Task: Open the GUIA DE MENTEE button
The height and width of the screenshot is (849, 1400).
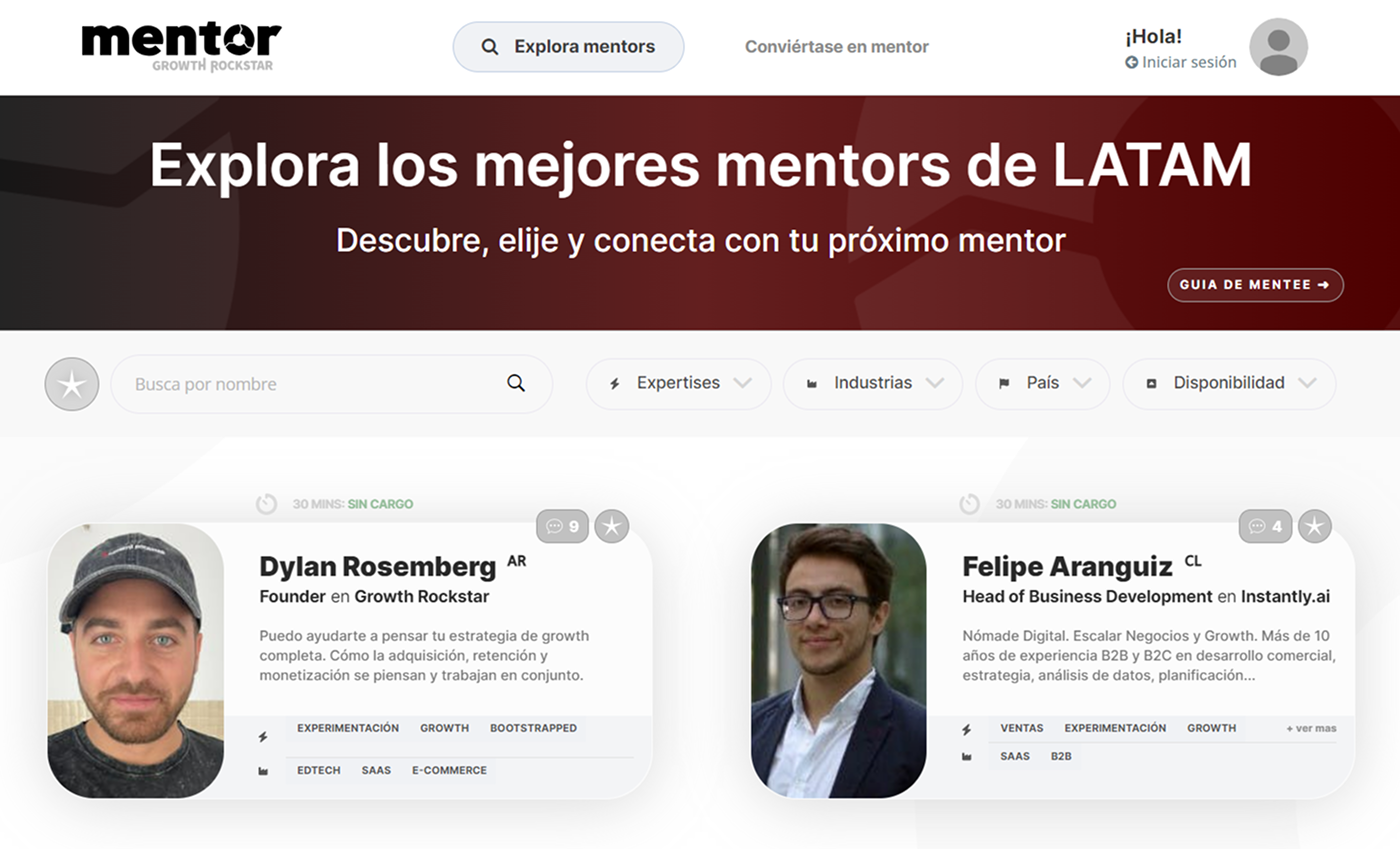Action: [1255, 285]
